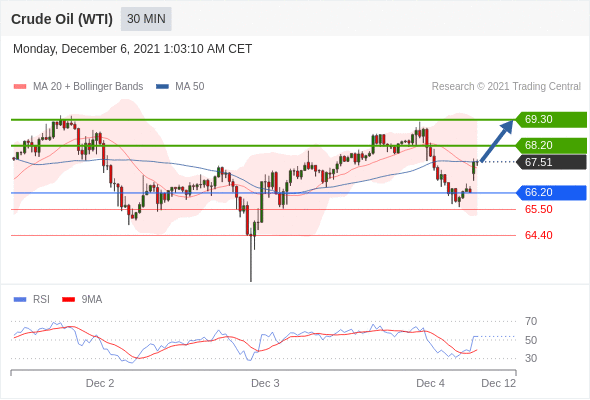Select the 69.30 green resistance label
Viewport: 590px width, 400px height.
tap(551, 119)
